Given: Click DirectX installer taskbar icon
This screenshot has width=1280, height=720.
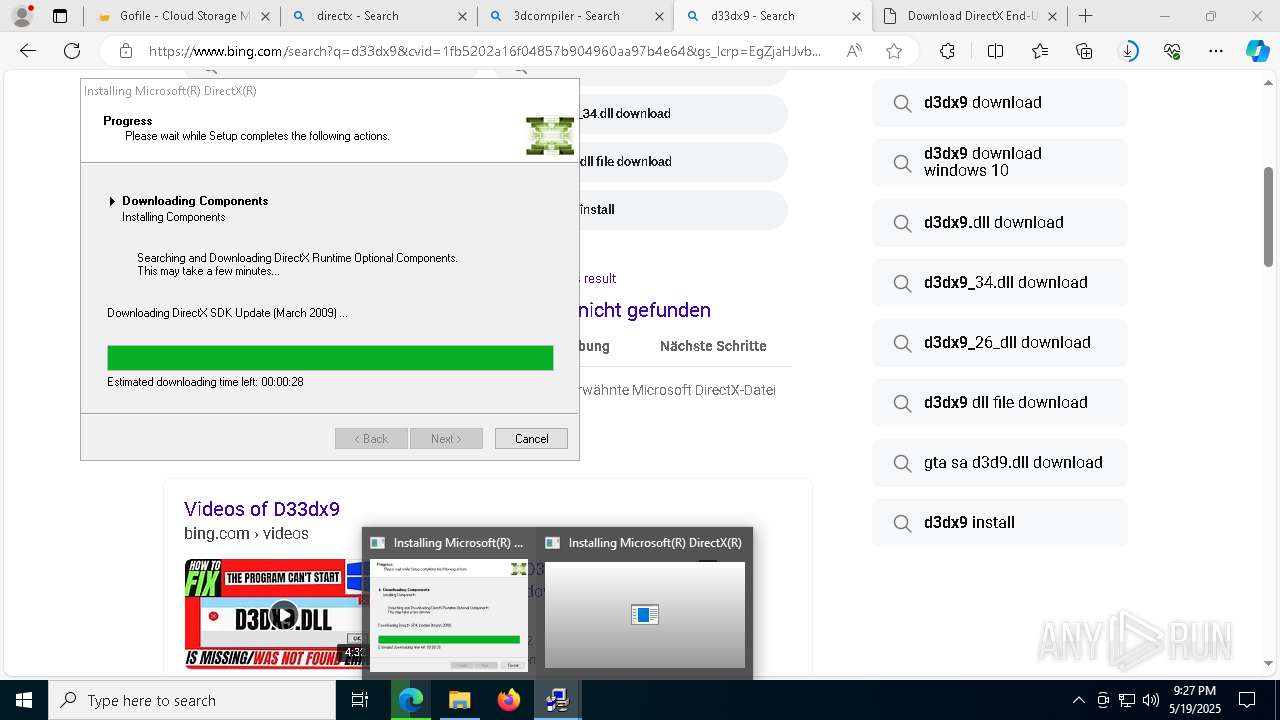Looking at the screenshot, I should (557, 700).
